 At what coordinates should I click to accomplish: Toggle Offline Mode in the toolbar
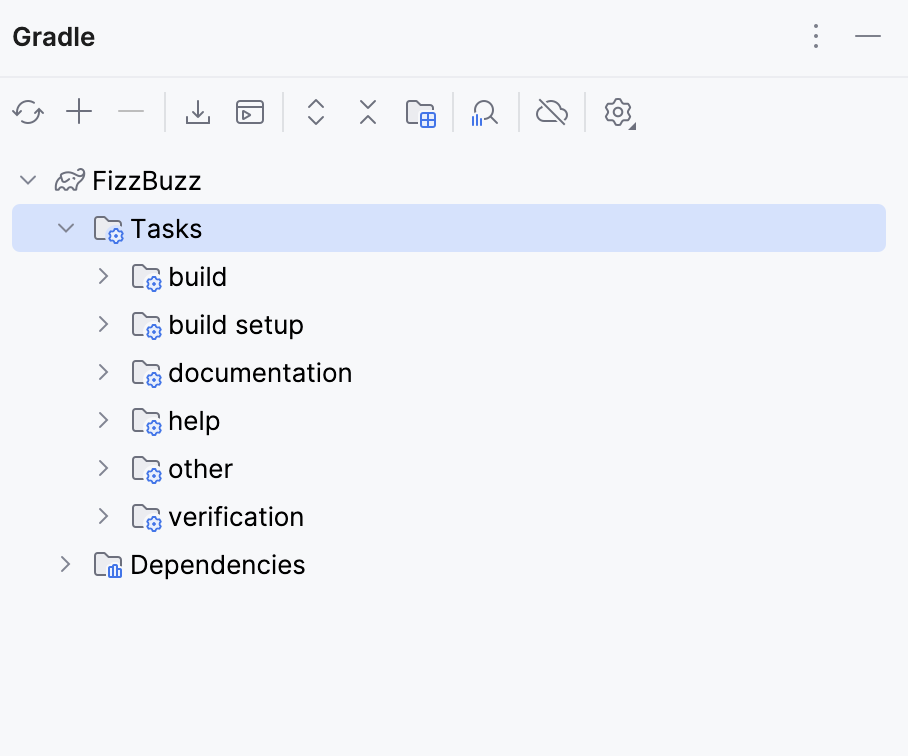coord(551,112)
